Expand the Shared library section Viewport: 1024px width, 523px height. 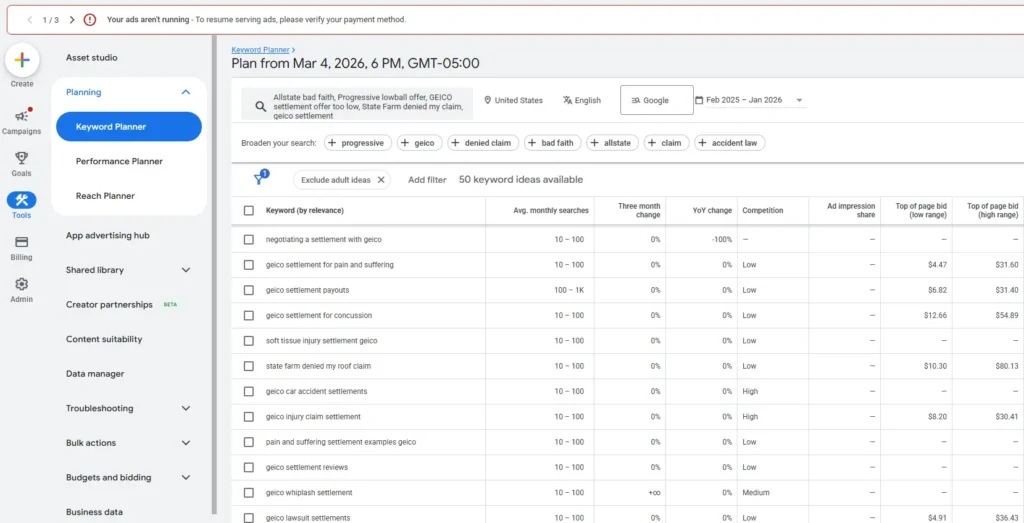pyautogui.click(x=186, y=270)
